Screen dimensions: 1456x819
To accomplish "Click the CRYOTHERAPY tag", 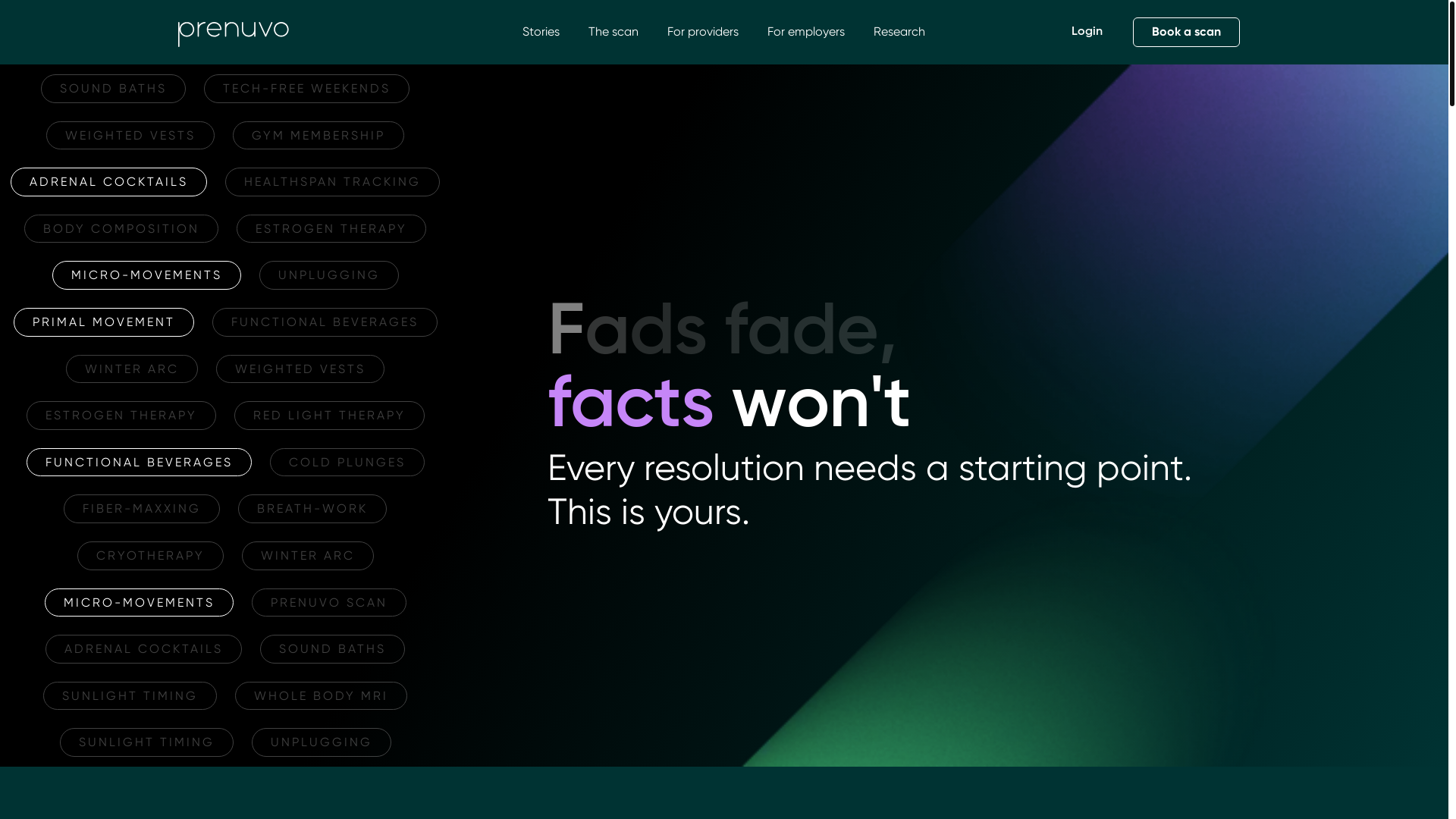I will (150, 556).
